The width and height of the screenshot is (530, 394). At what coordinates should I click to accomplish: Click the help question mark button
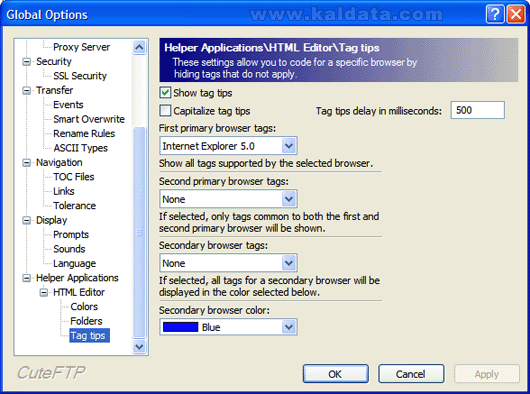click(495, 15)
